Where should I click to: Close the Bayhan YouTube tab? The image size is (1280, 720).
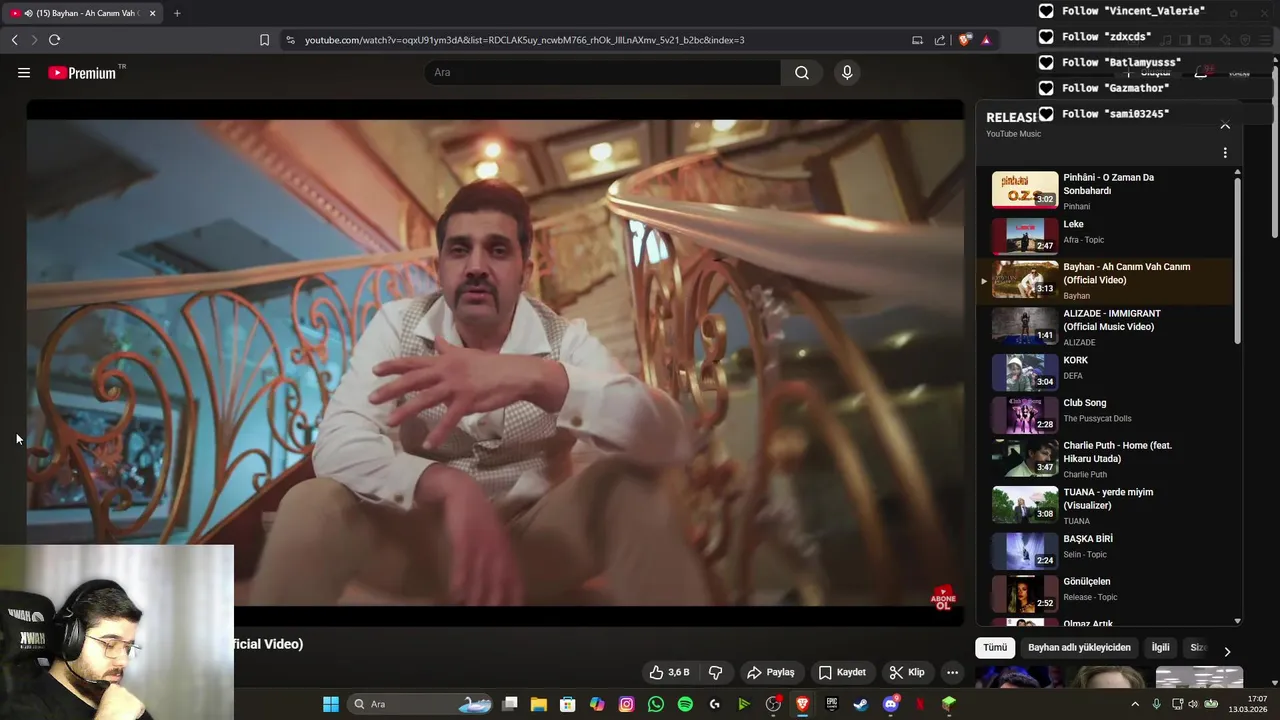coord(153,13)
